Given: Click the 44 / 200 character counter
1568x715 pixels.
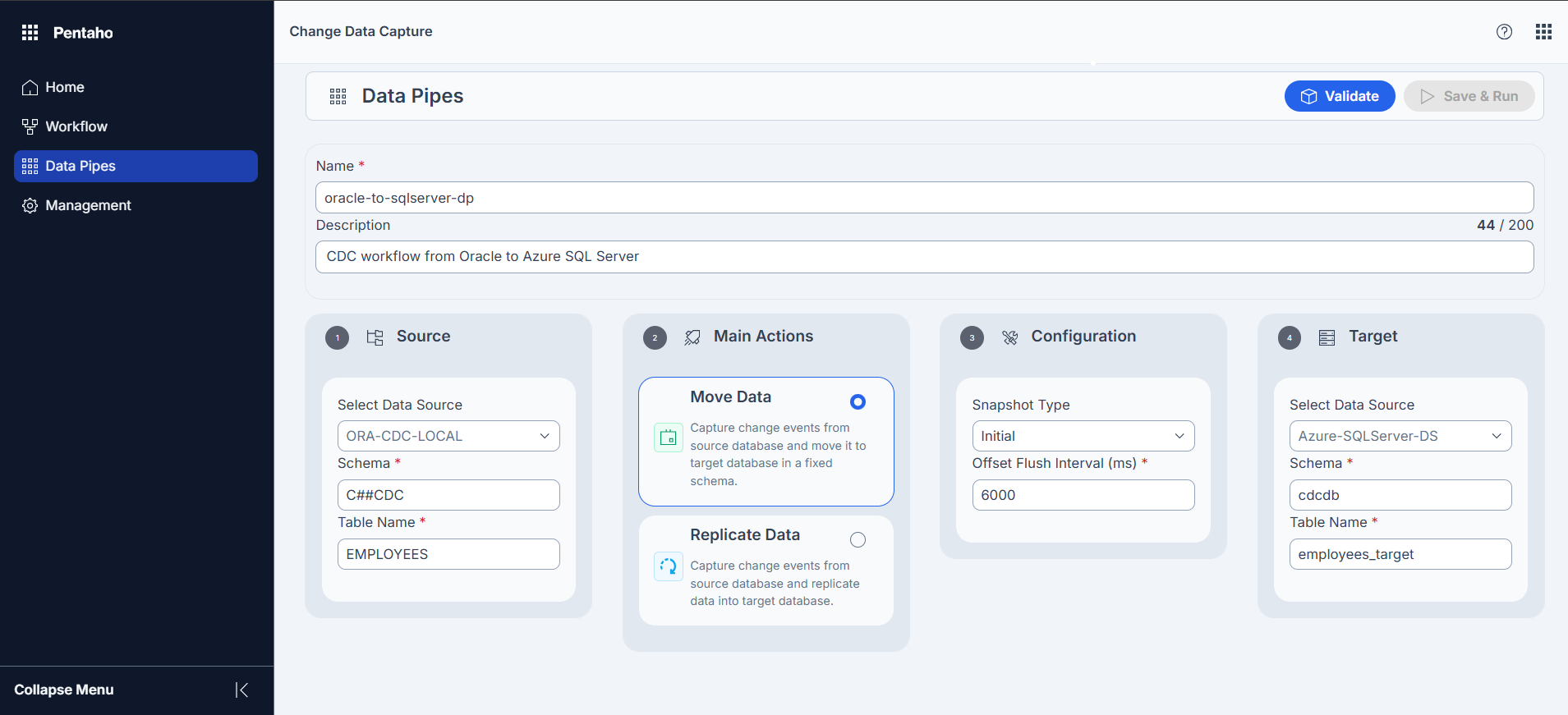Looking at the screenshot, I should coord(1505,225).
